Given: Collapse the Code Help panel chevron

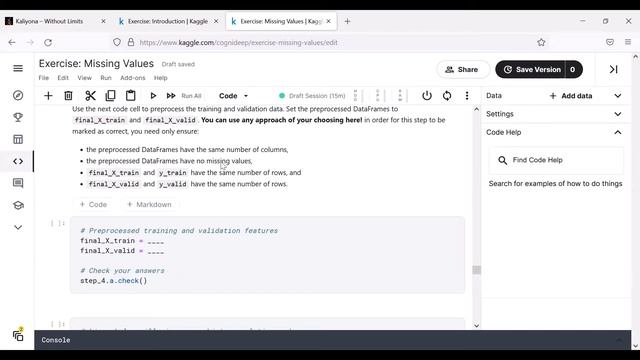Looking at the screenshot, I should (618, 132).
